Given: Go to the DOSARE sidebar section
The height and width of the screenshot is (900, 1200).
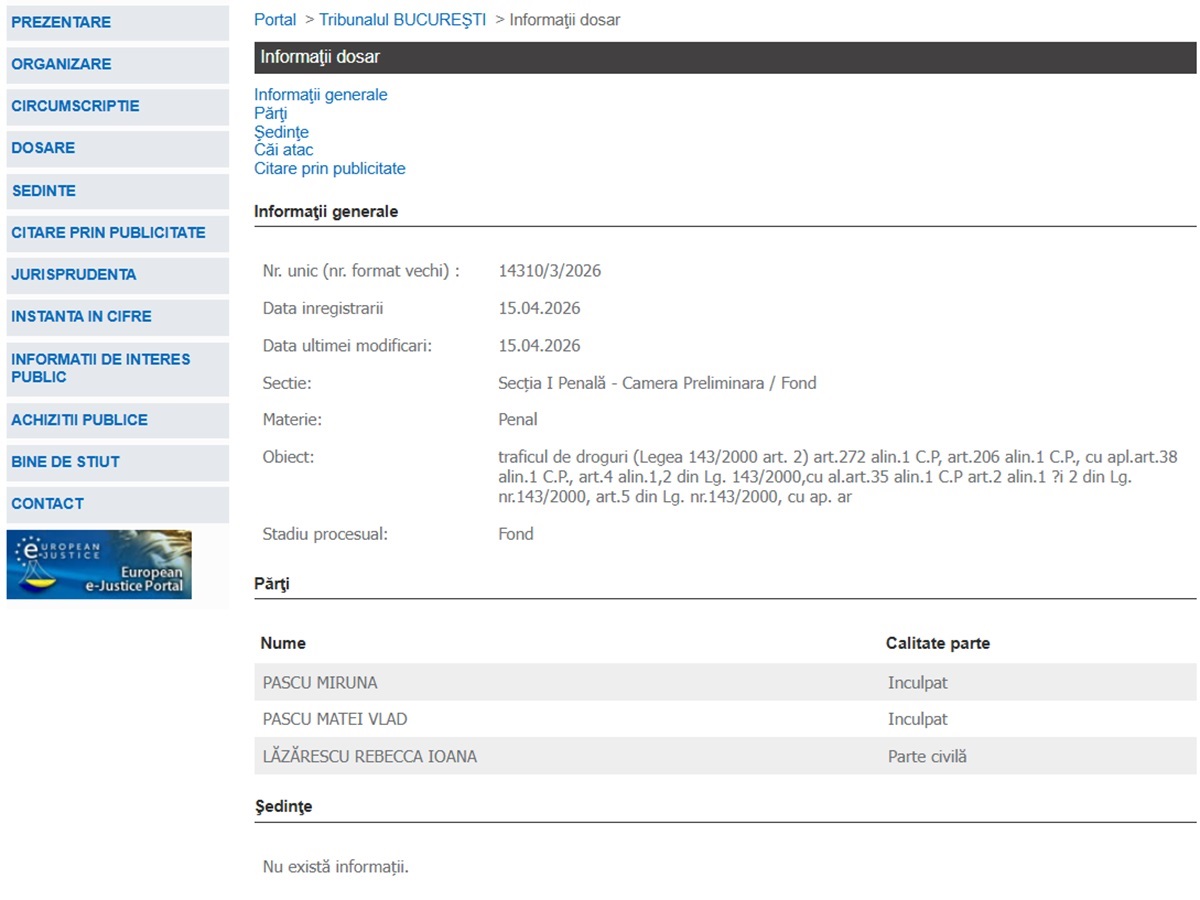Looking at the screenshot, I should click(117, 148).
